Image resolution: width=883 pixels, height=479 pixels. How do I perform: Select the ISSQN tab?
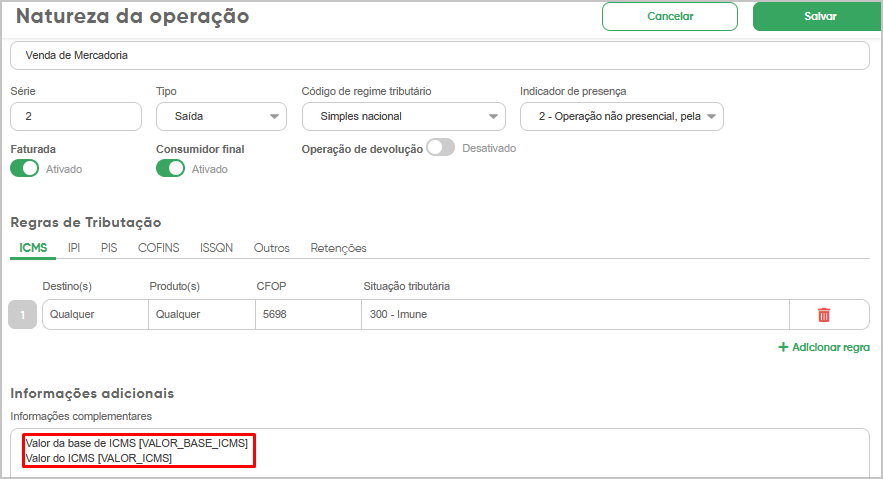217,248
